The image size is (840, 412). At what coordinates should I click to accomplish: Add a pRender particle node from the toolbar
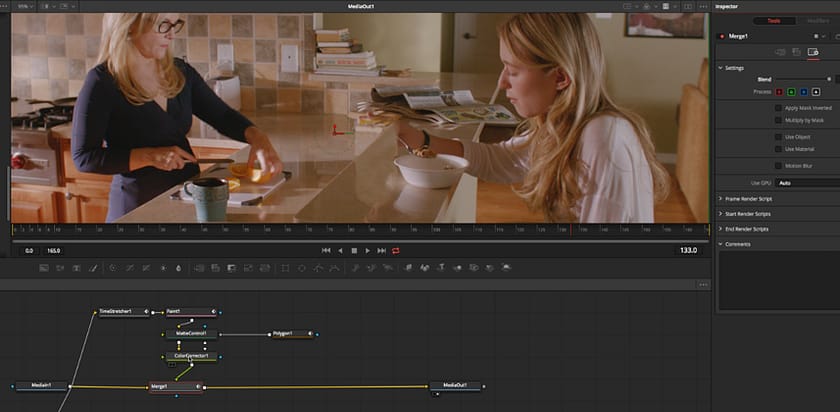click(x=387, y=267)
